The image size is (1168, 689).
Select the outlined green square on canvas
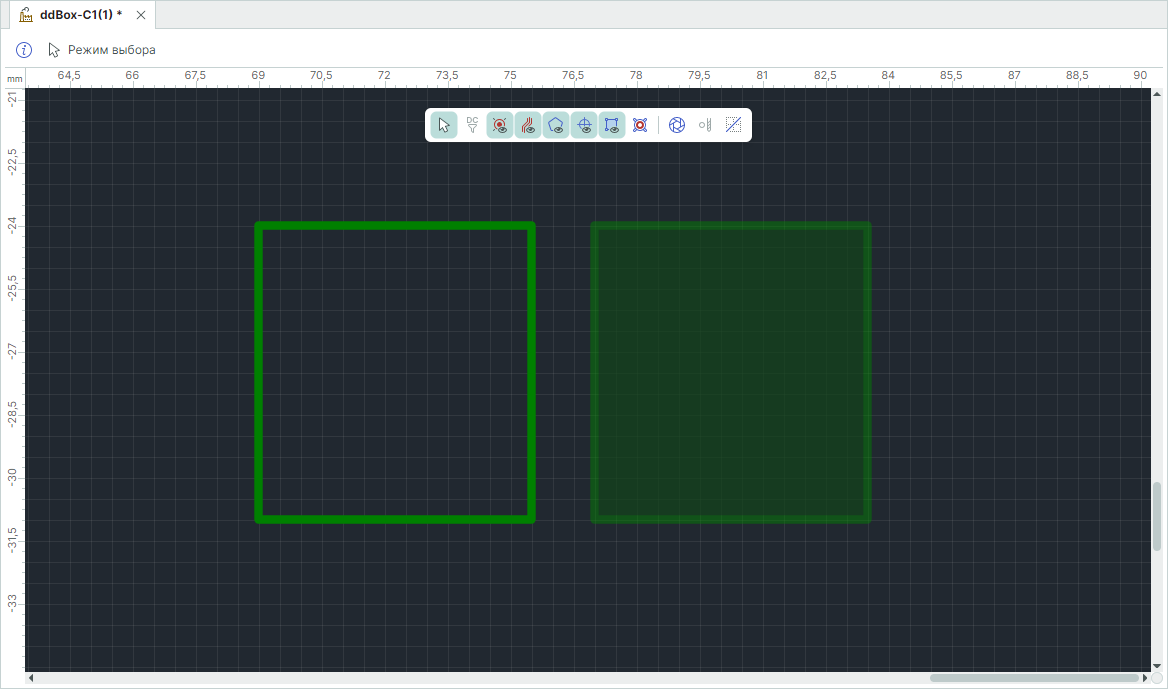tap(258, 372)
